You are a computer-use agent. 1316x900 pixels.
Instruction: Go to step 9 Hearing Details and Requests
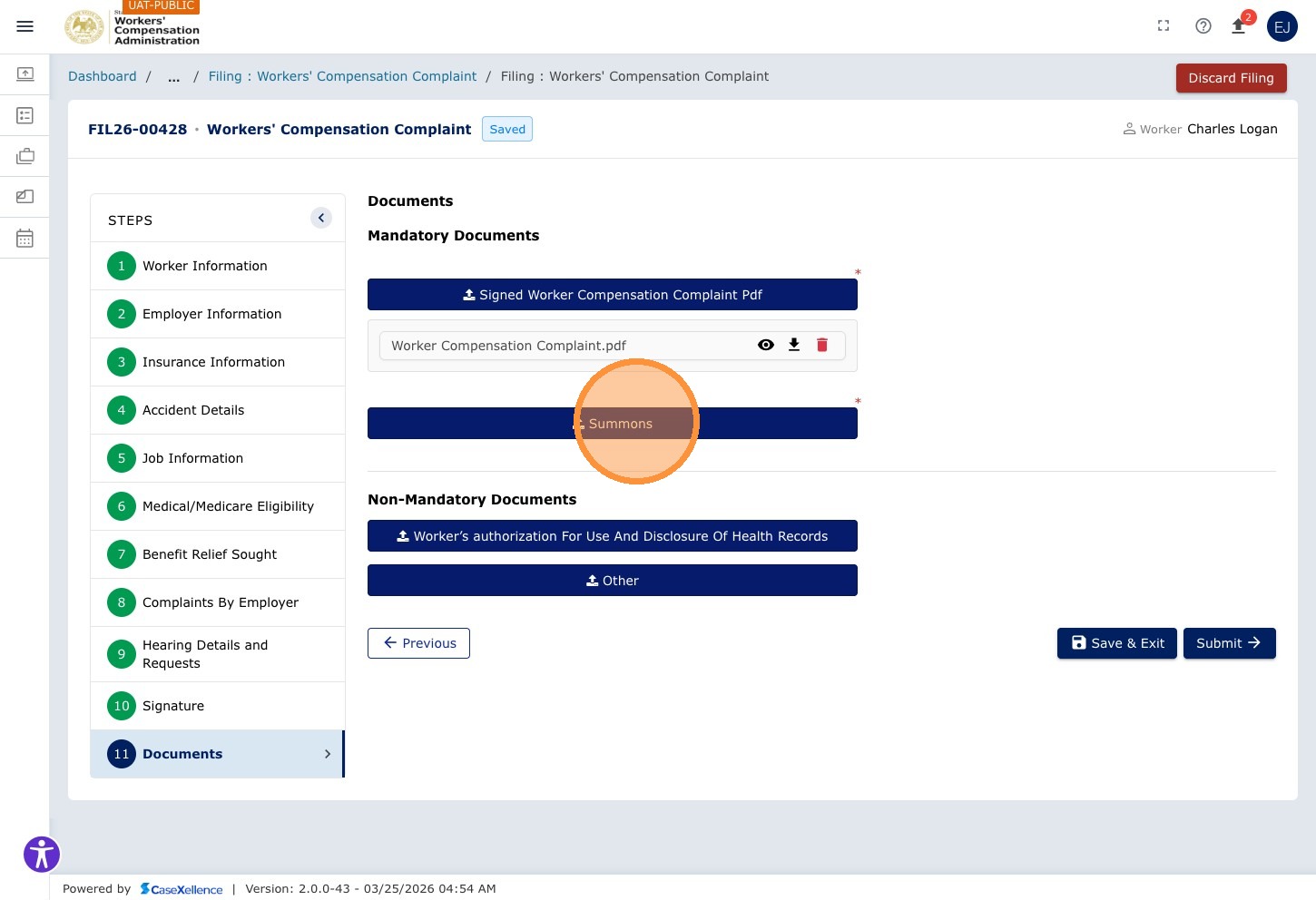coord(218,654)
